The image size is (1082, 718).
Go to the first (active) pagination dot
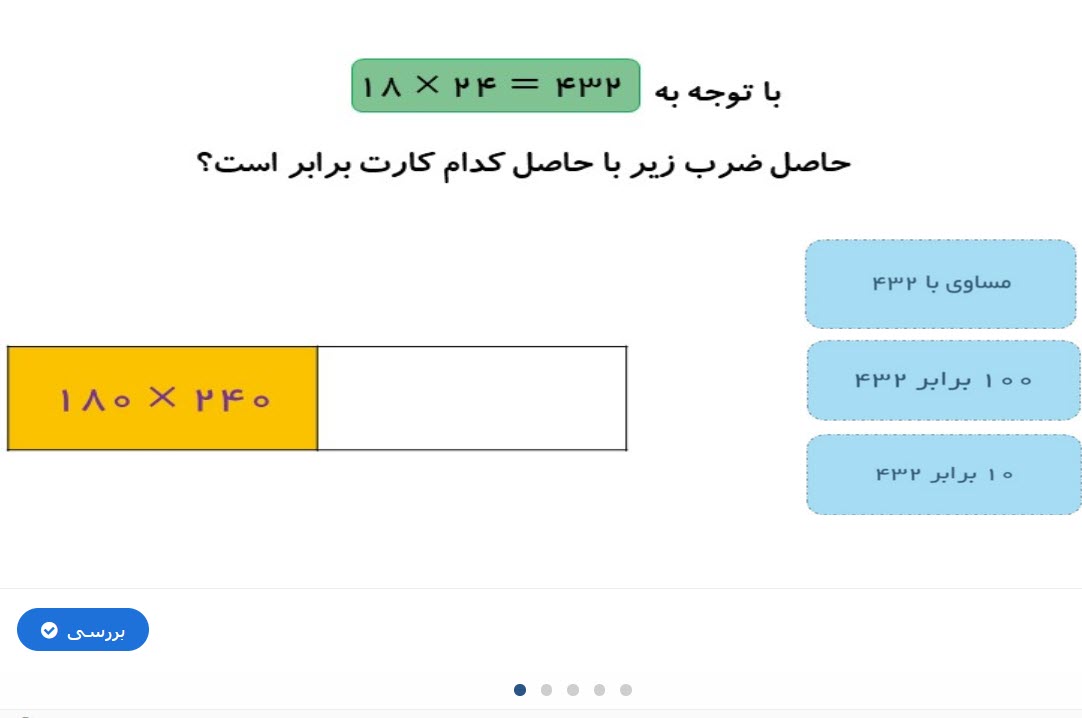[x=520, y=690]
